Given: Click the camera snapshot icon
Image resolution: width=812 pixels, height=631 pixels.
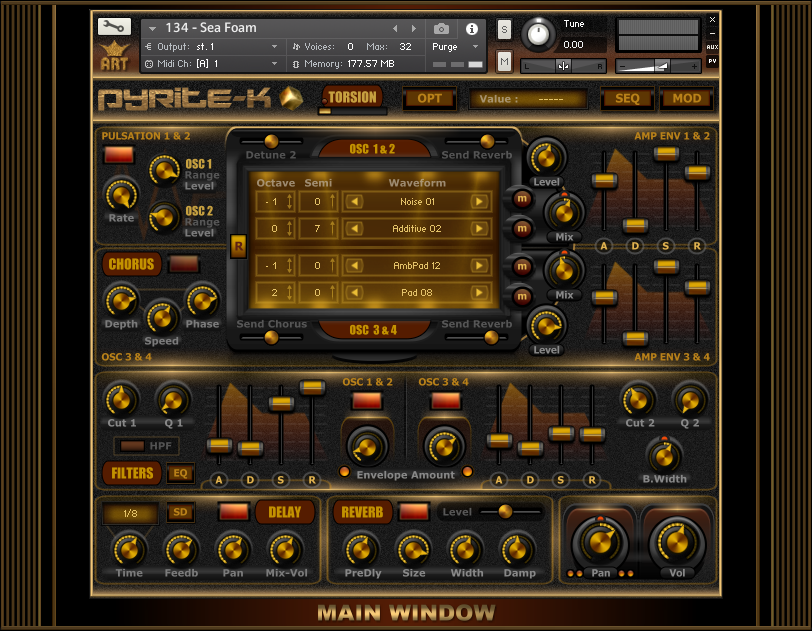Looking at the screenshot, I should 441,29.
